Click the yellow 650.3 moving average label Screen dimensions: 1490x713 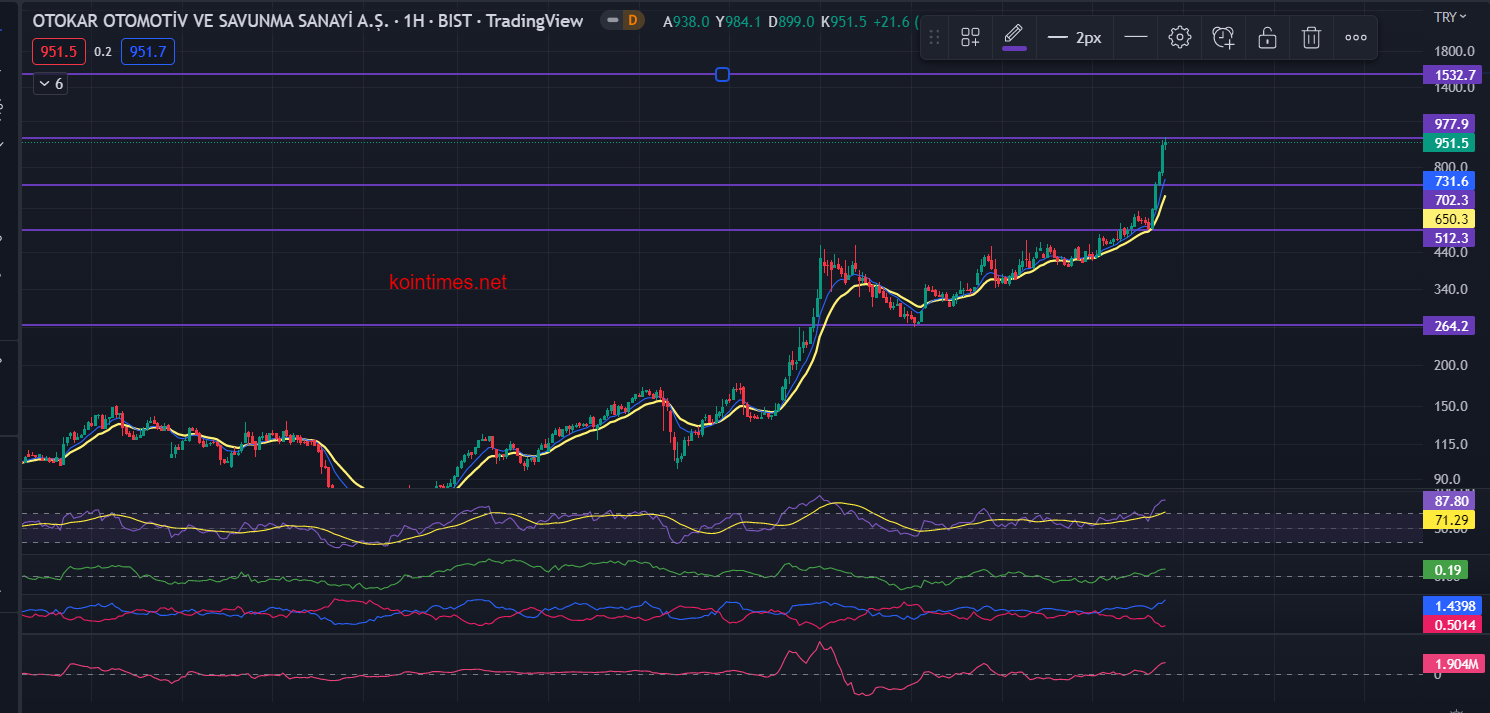coord(1448,219)
